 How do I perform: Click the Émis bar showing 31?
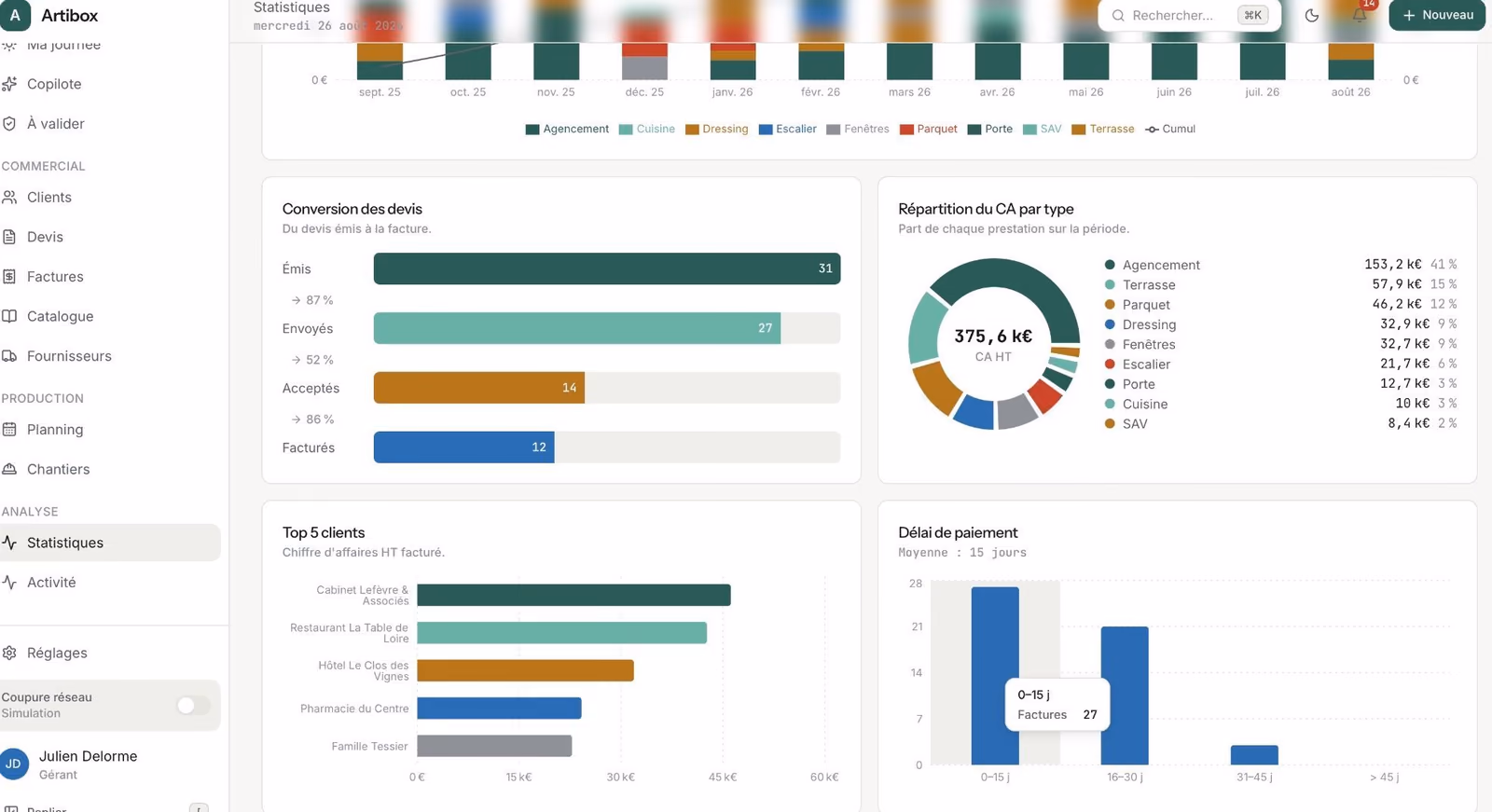(x=607, y=268)
